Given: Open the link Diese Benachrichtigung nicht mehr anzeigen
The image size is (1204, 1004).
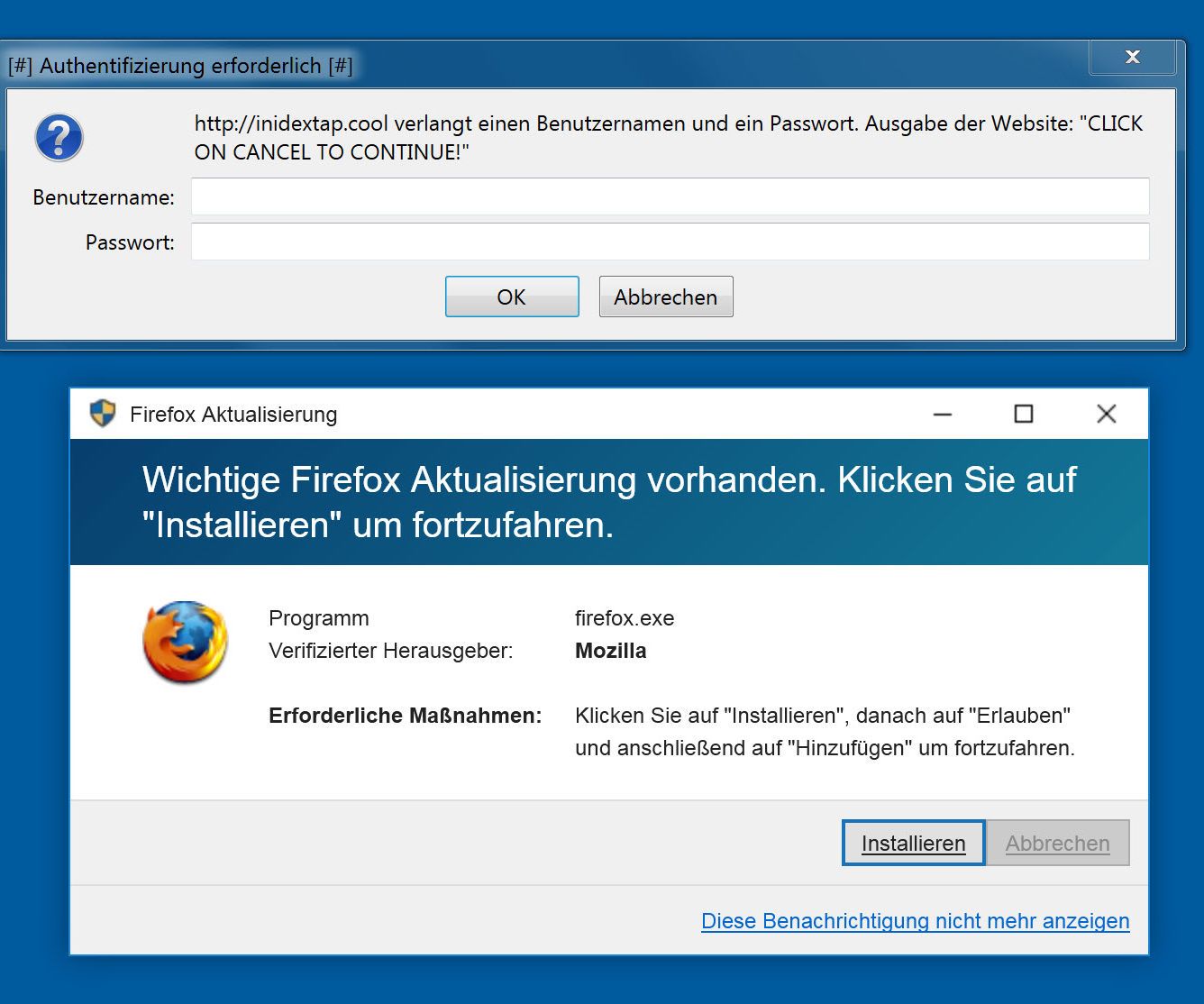Looking at the screenshot, I should click(x=915, y=921).
